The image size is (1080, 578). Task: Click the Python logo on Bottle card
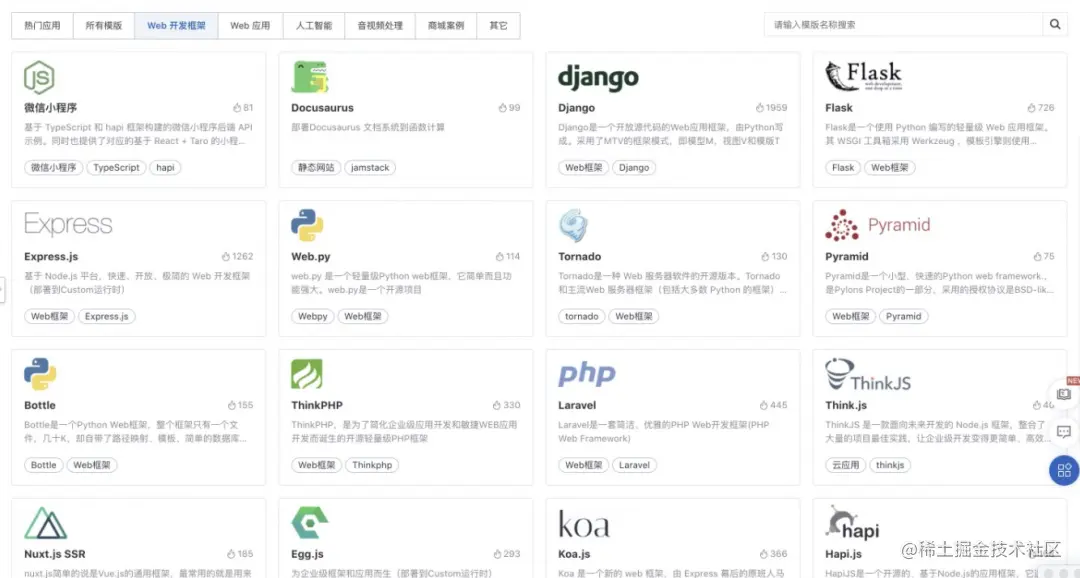click(40, 374)
